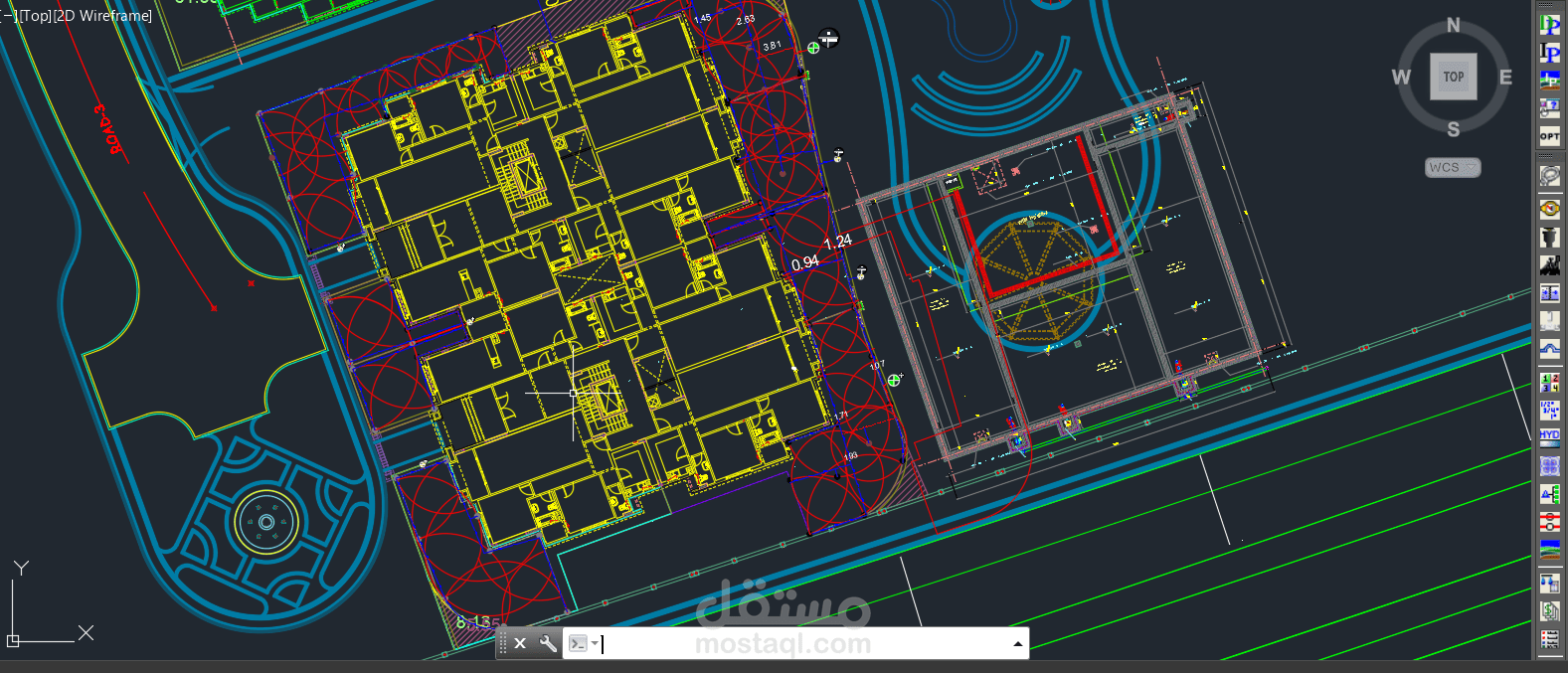The height and width of the screenshot is (673, 1568).
Task: Expand command history with the up arrow
Action: pos(1017,644)
